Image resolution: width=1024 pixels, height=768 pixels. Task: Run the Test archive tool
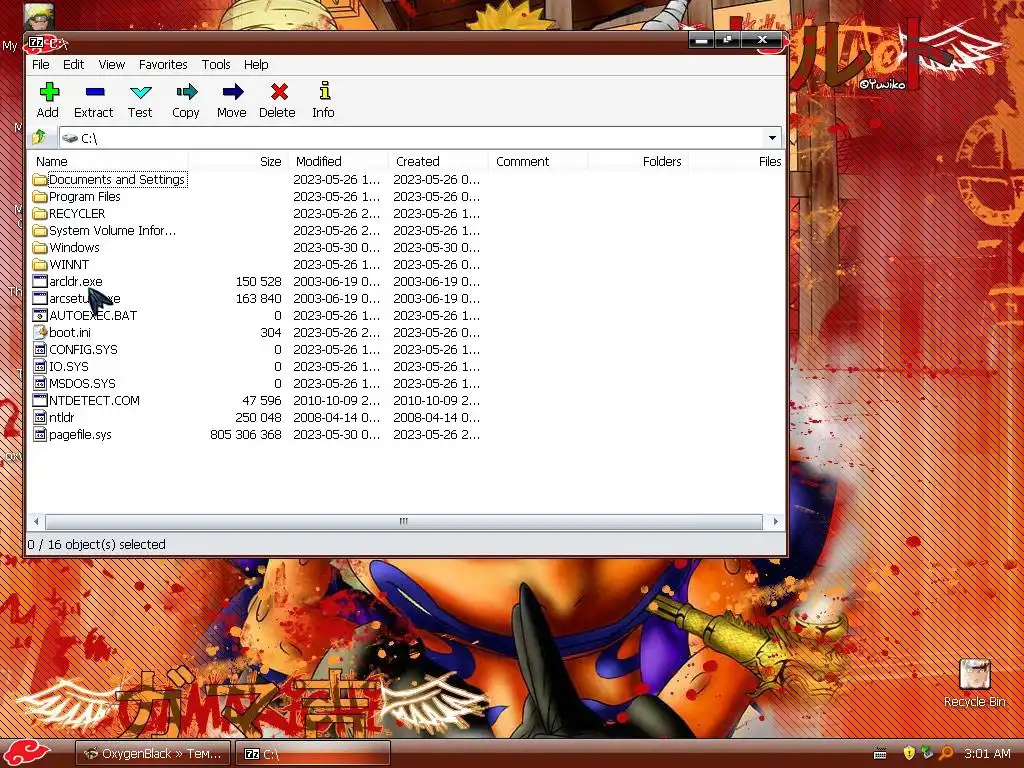[140, 92]
